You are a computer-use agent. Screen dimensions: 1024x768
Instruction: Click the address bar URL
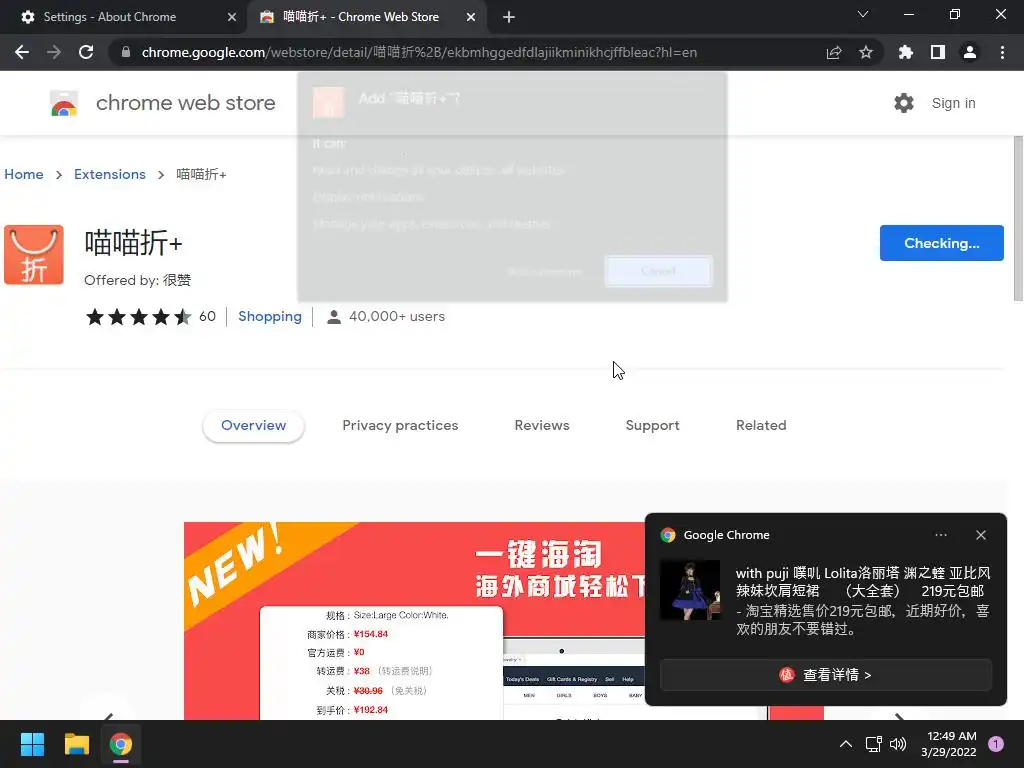[419, 52]
